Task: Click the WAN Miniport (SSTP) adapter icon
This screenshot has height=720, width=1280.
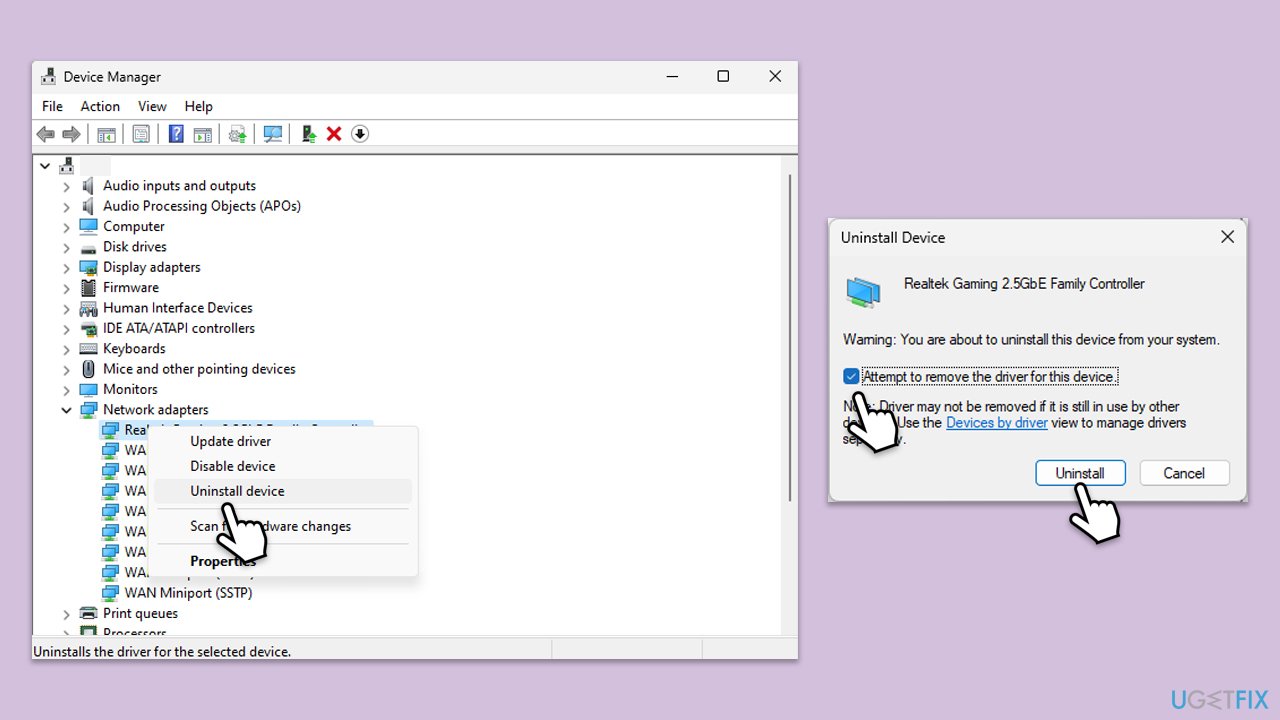Action: [x=110, y=593]
